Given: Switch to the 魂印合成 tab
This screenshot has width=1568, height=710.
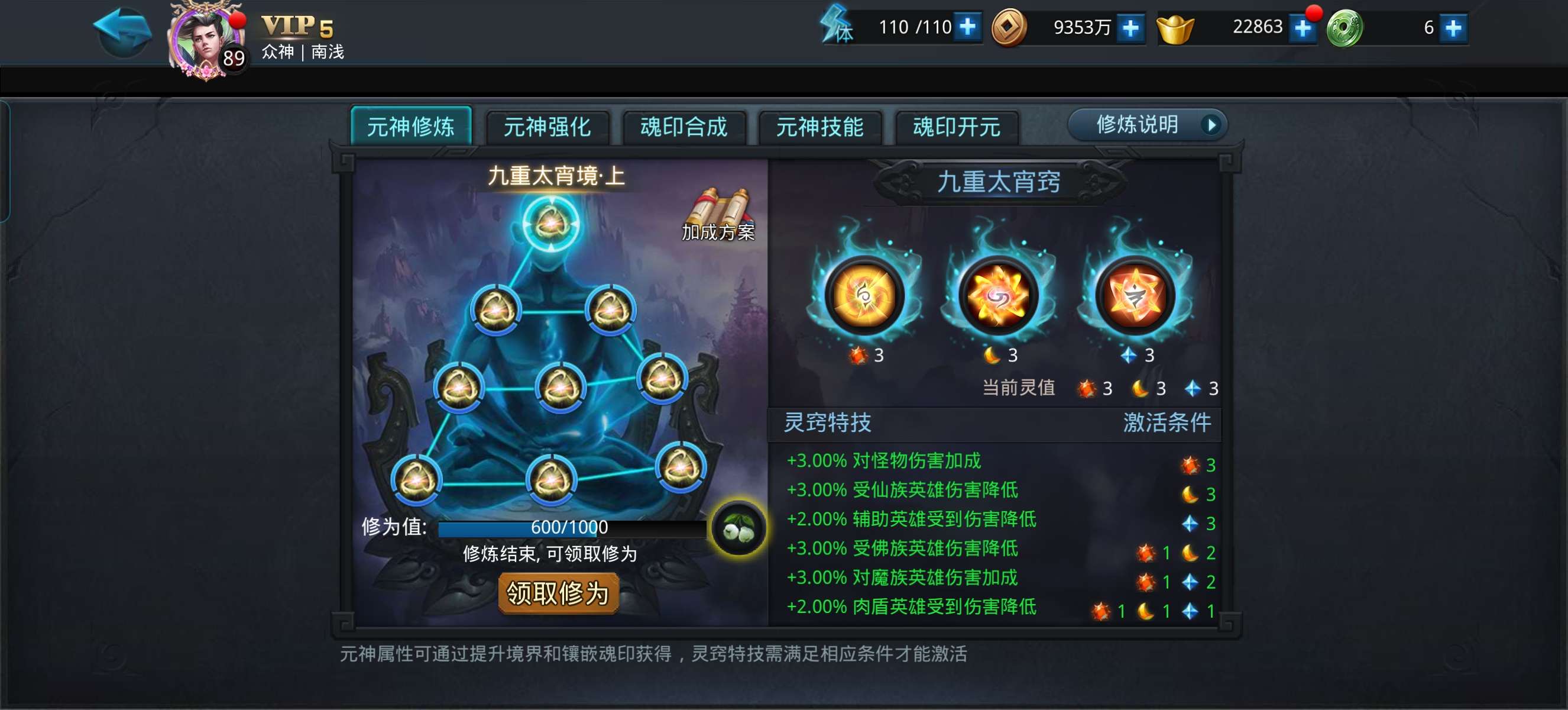Looking at the screenshot, I should pyautogui.click(x=683, y=127).
